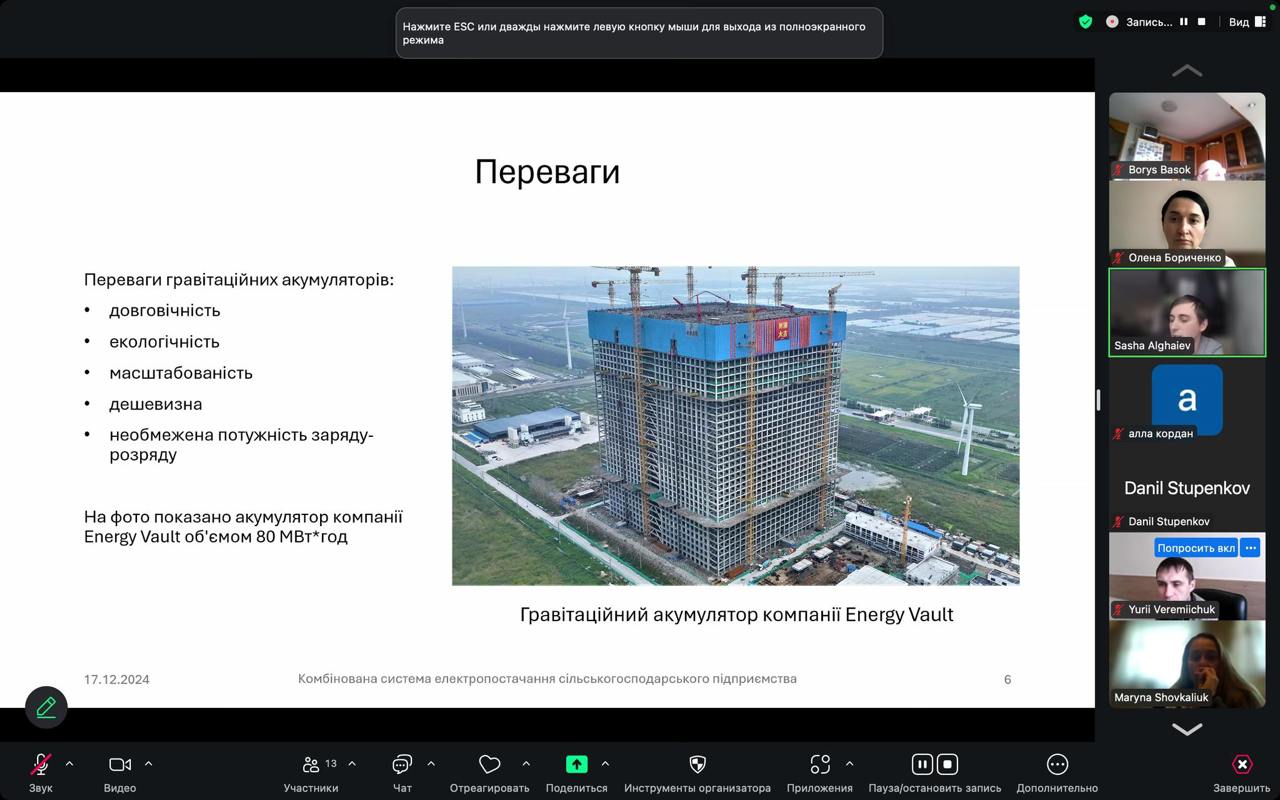Click muted mic icon beside Yurii Veremiichuk
The image size is (1280, 800).
click(x=1119, y=610)
